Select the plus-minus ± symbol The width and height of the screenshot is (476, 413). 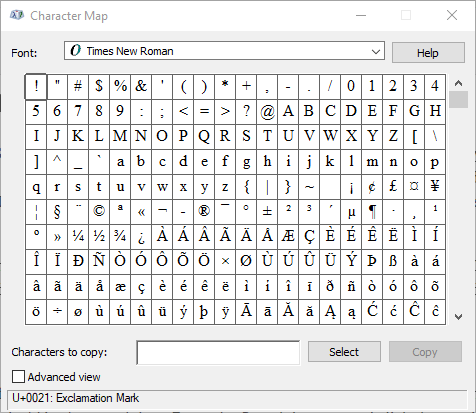[267, 211]
